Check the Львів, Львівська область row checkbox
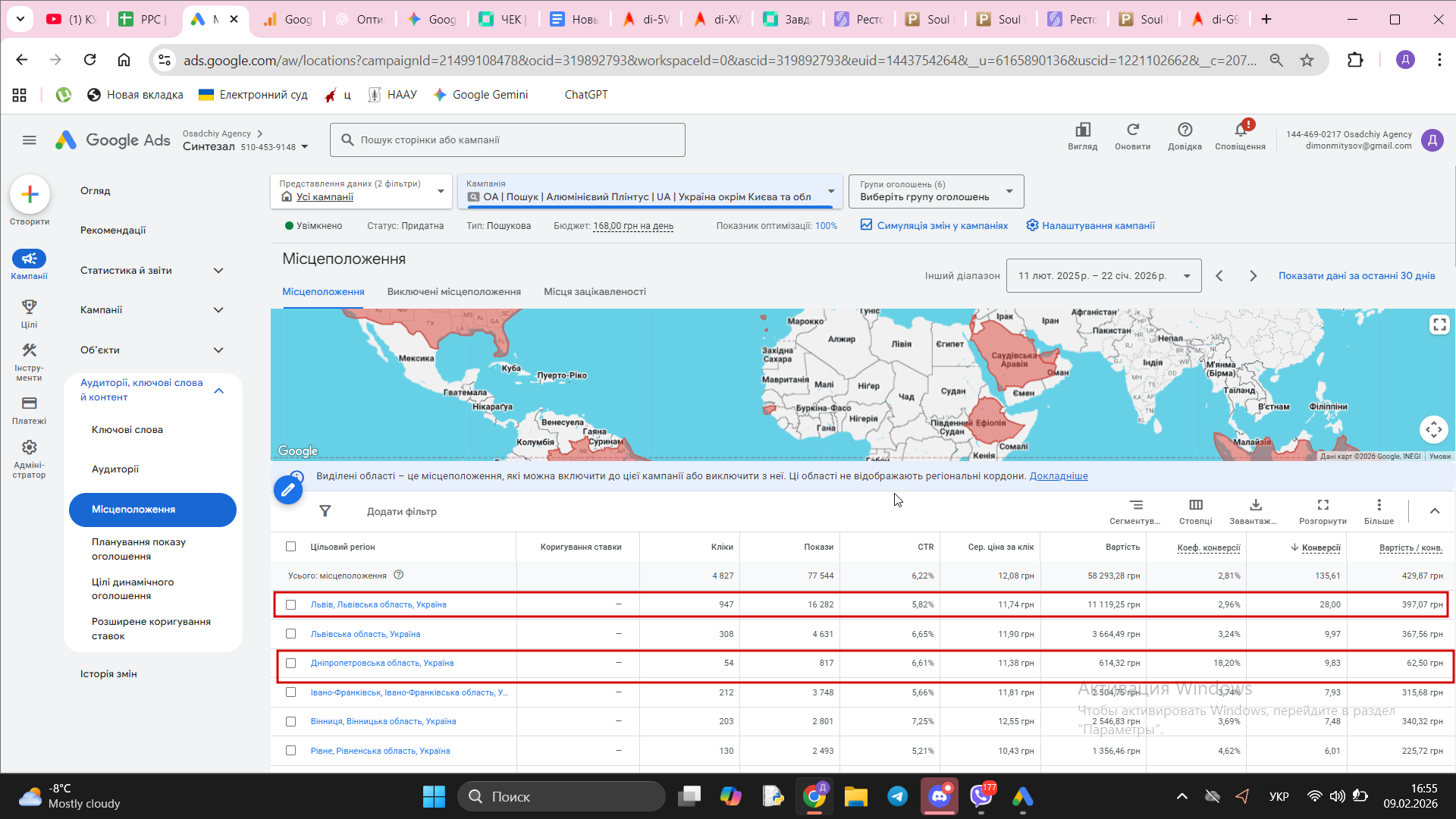Screen dimensions: 1456x819 click(x=290, y=605)
